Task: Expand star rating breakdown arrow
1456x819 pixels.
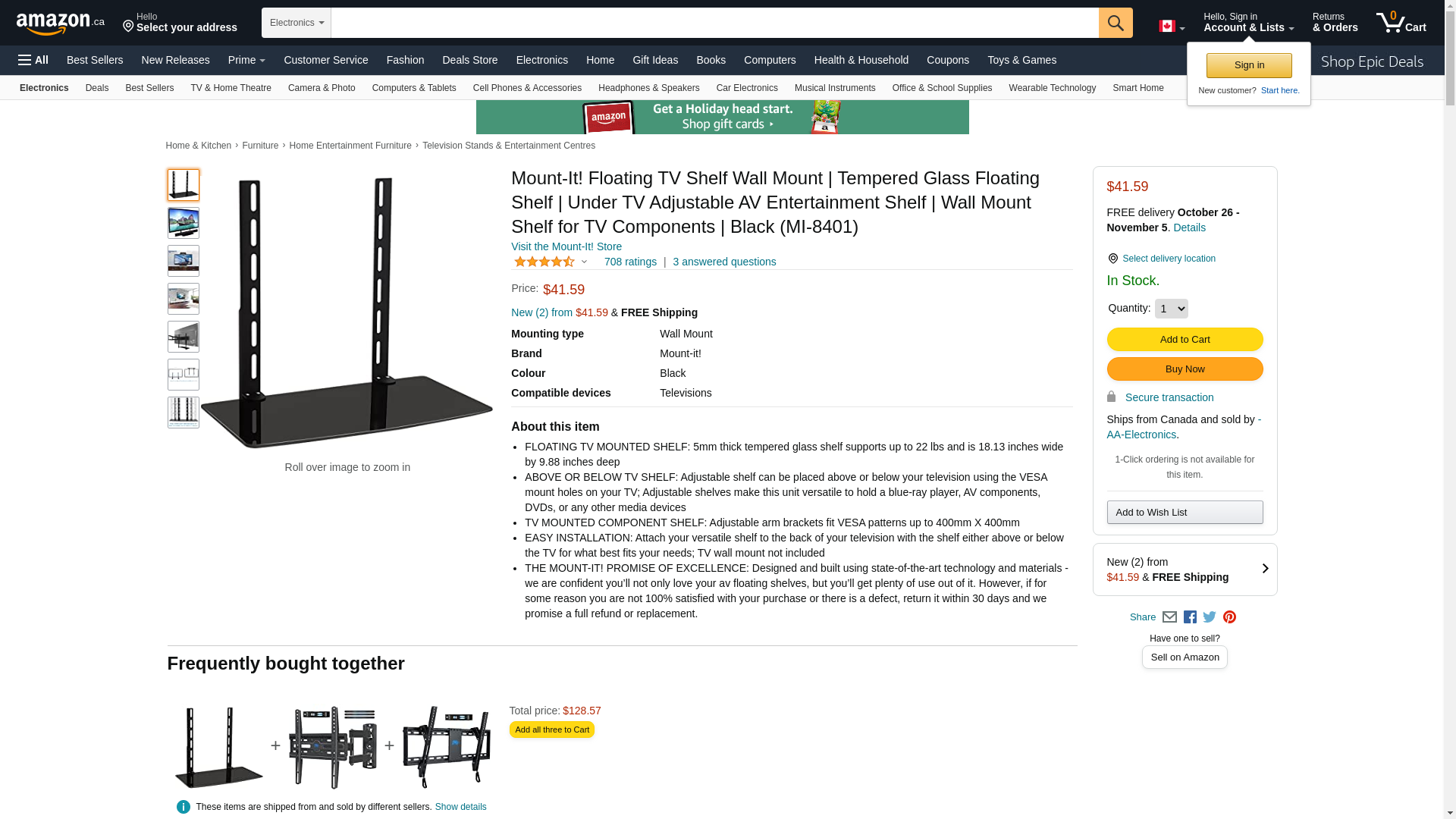Action: pos(584,262)
